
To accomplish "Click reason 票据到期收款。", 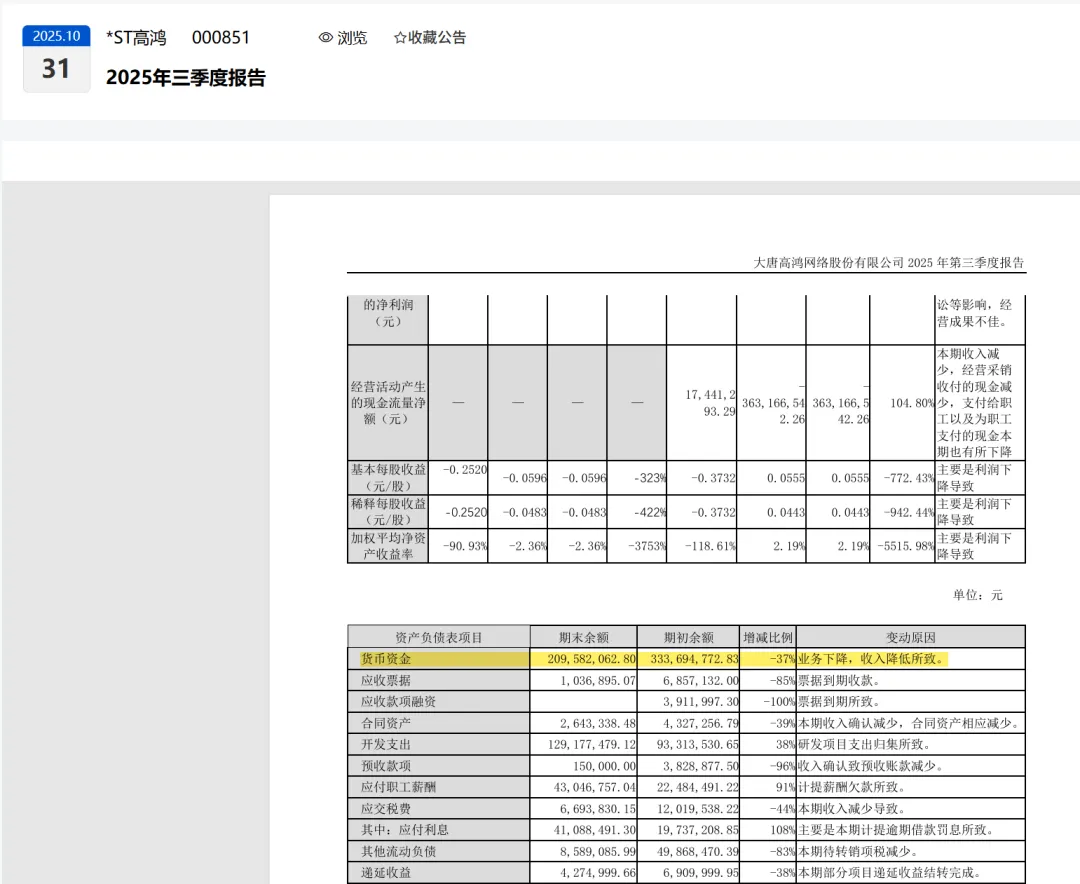I will [840, 680].
